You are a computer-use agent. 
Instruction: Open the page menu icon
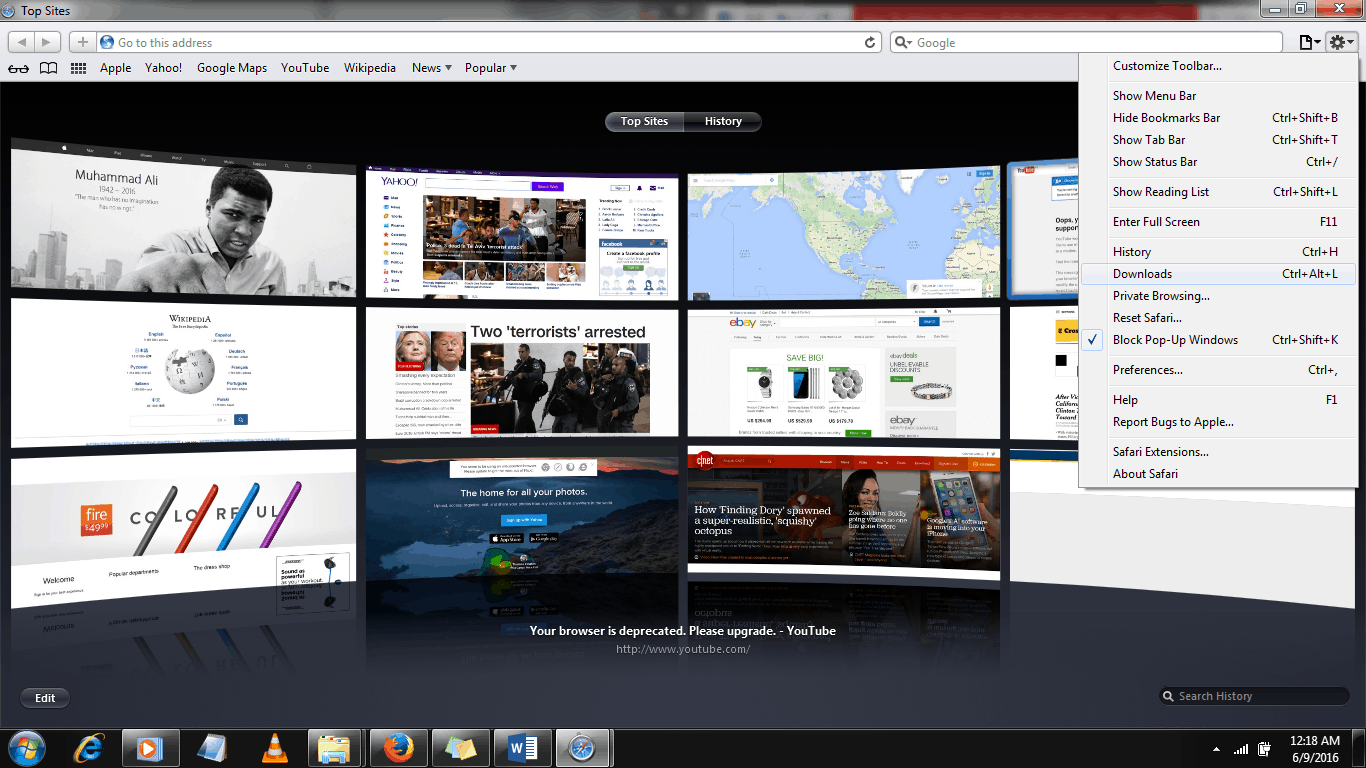click(1307, 42)
